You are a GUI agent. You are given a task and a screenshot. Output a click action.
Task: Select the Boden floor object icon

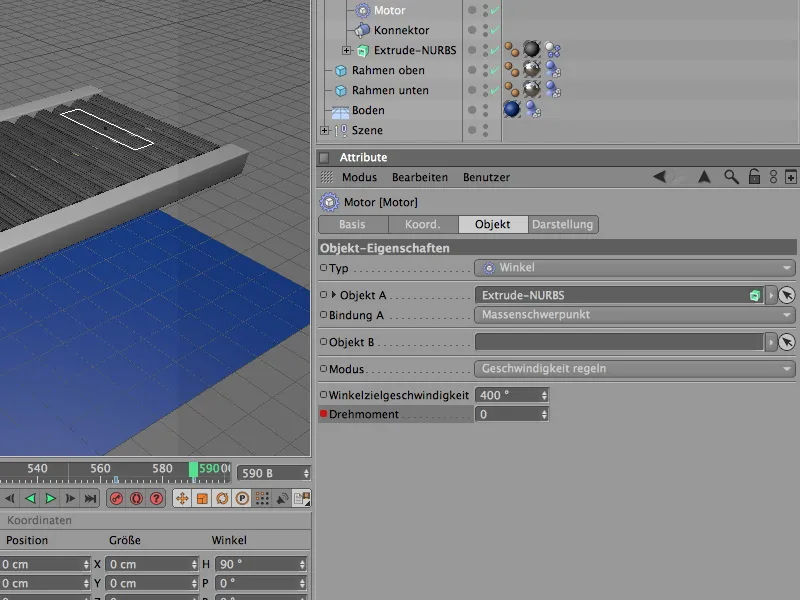[340, 111]
